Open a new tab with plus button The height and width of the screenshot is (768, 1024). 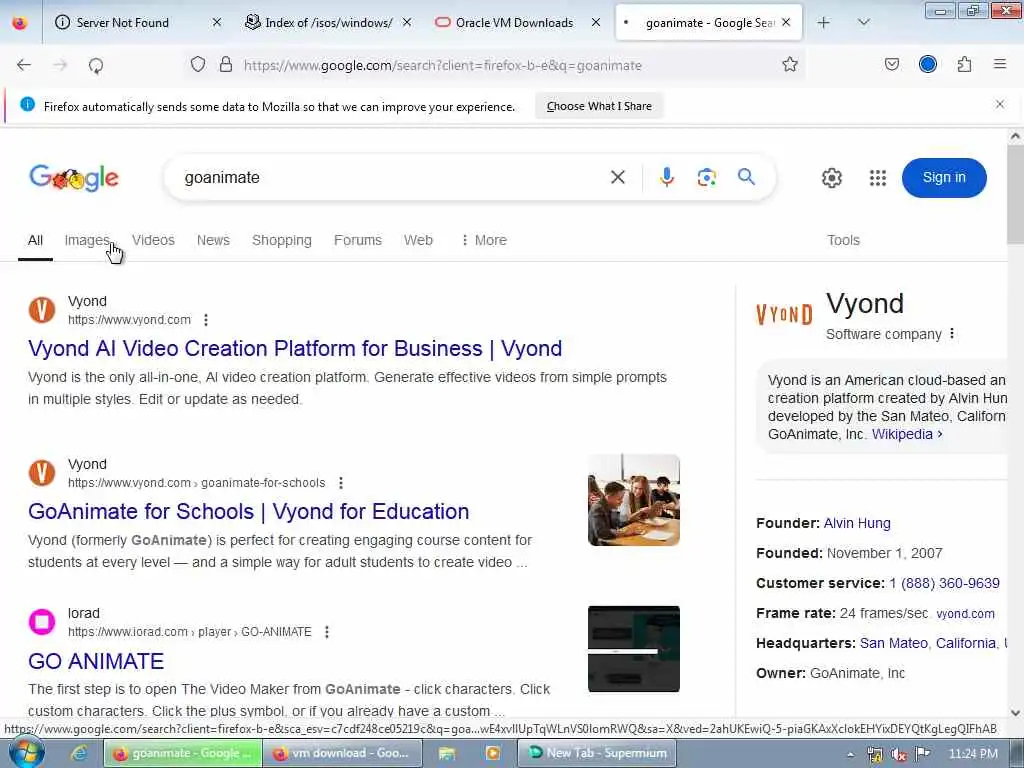pos(824,22)
